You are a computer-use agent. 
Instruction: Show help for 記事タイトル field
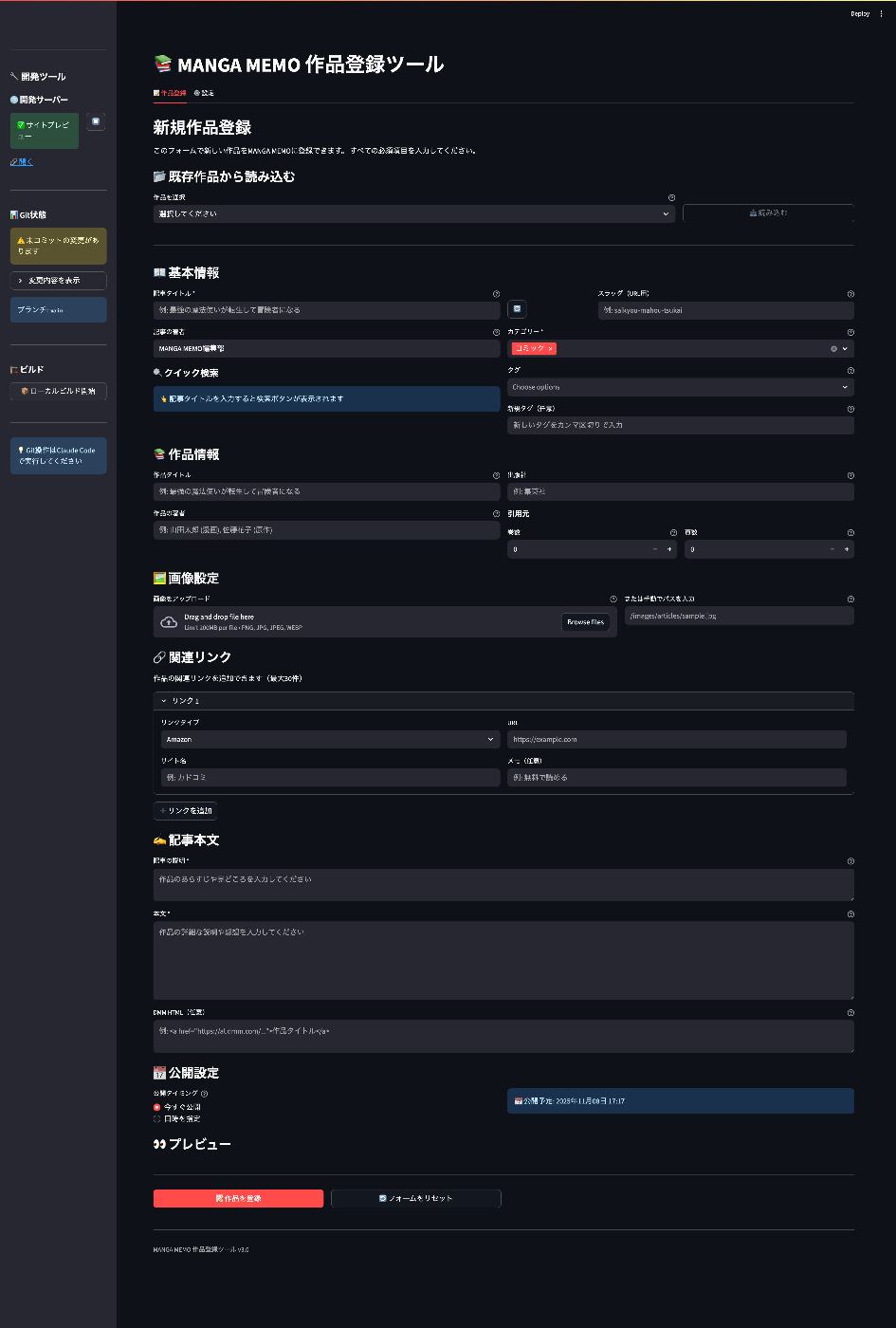tap(496, 294)
